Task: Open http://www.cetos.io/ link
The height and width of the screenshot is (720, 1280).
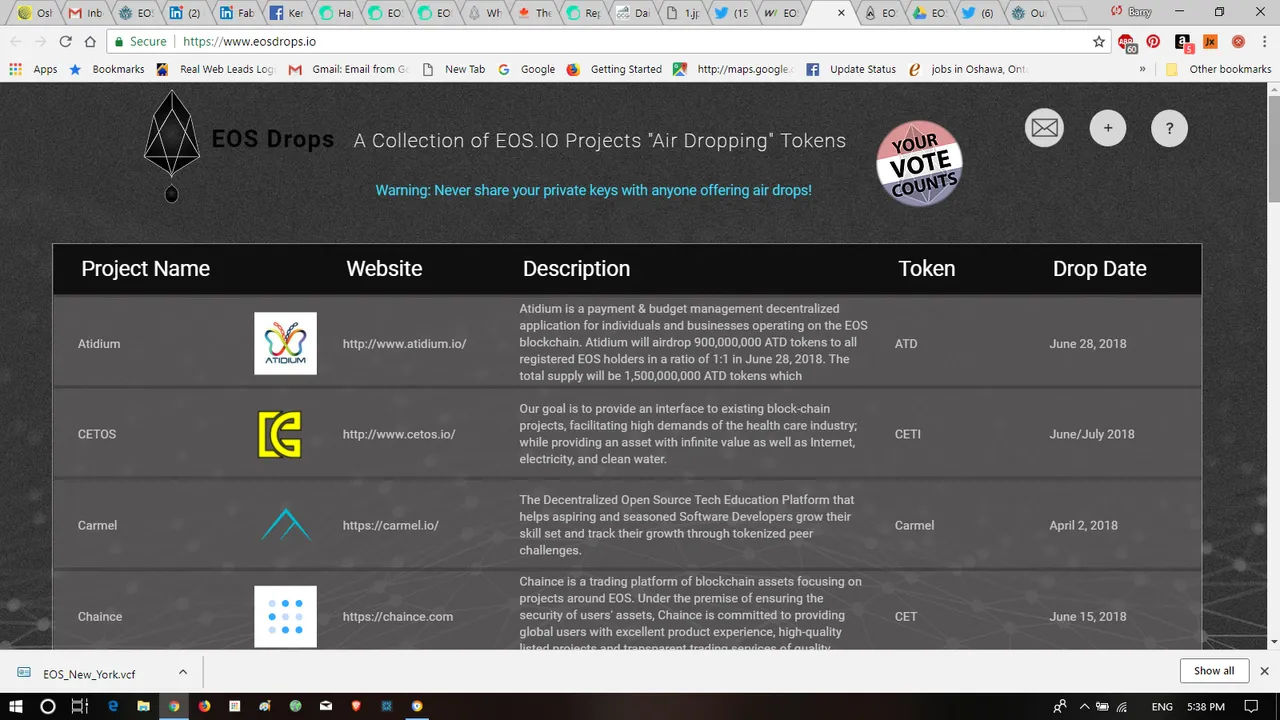Action: [399, 434]
